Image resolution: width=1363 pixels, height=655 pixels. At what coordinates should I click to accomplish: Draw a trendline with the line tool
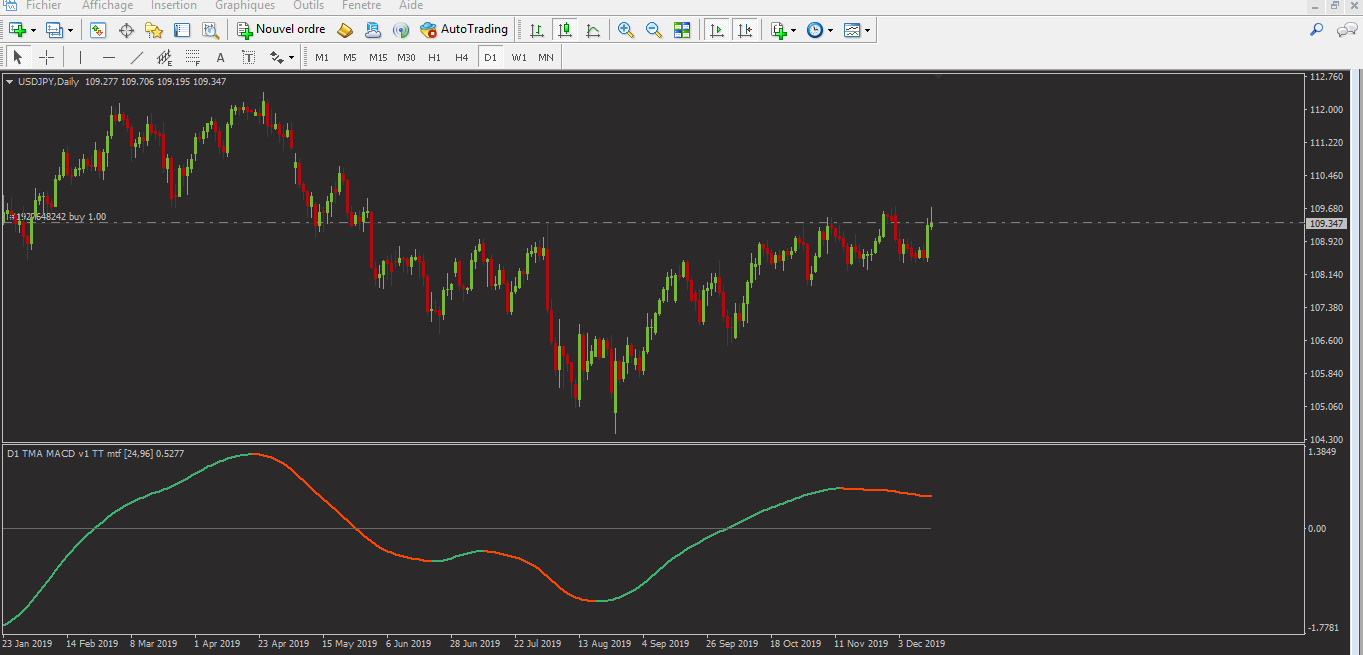pyautogui.click(x=137, y=57)
